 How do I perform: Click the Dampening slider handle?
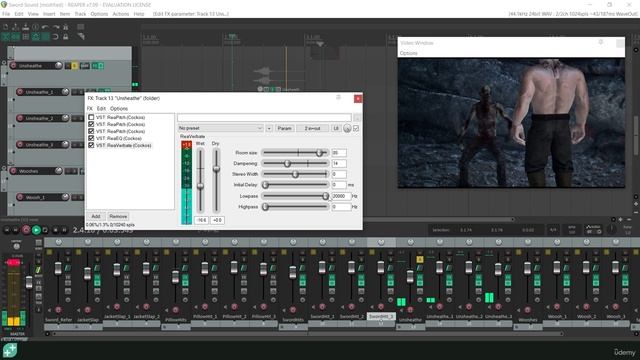click(287, 163)
